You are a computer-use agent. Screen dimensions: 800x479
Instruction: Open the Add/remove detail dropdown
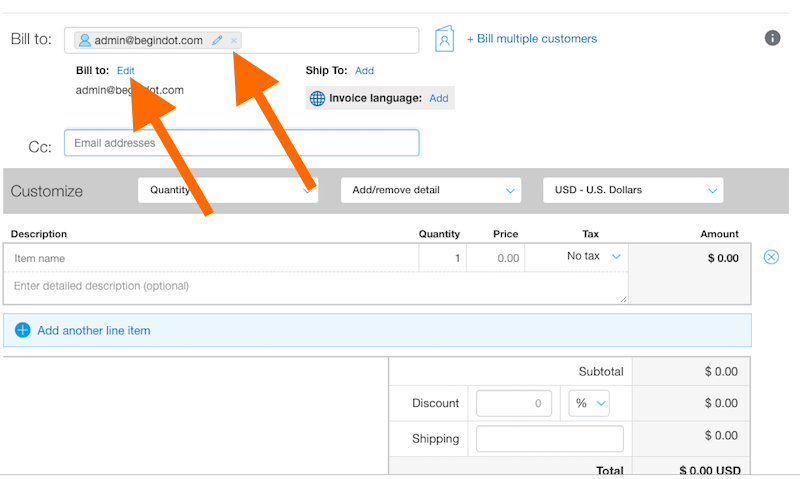(x=431, y=190)
